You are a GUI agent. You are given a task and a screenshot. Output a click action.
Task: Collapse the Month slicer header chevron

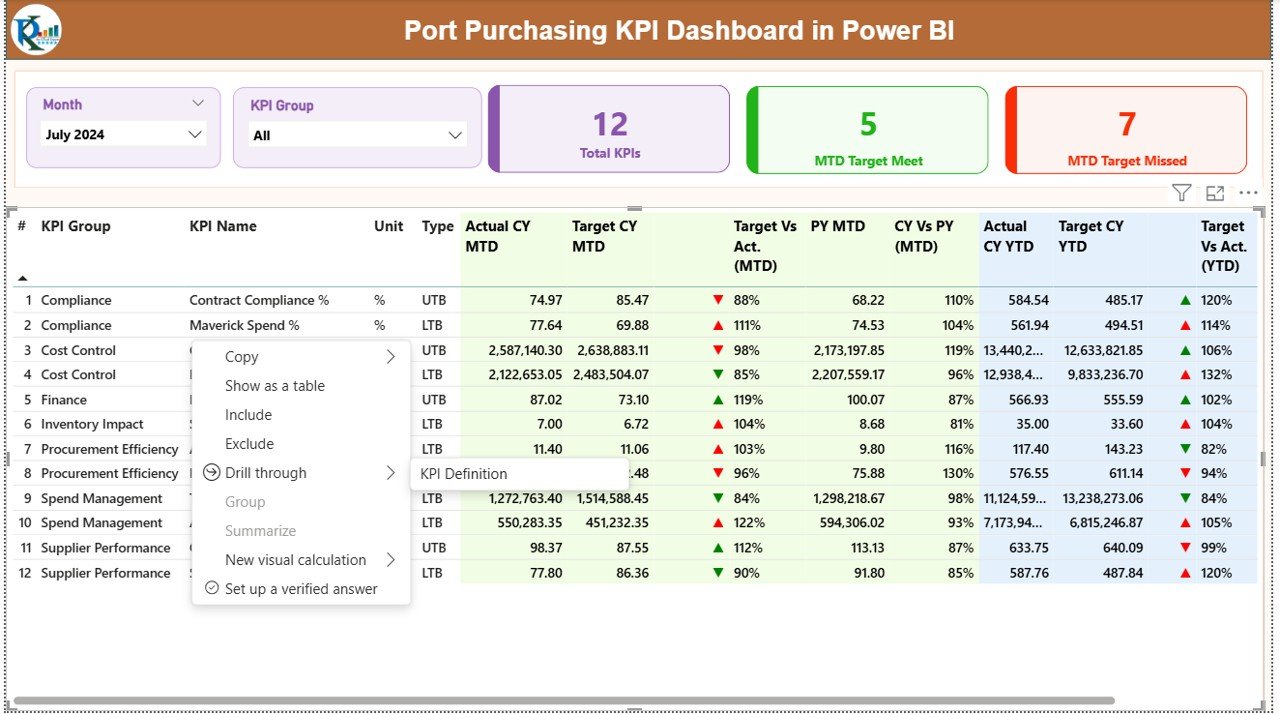click(x=197, y=103)
